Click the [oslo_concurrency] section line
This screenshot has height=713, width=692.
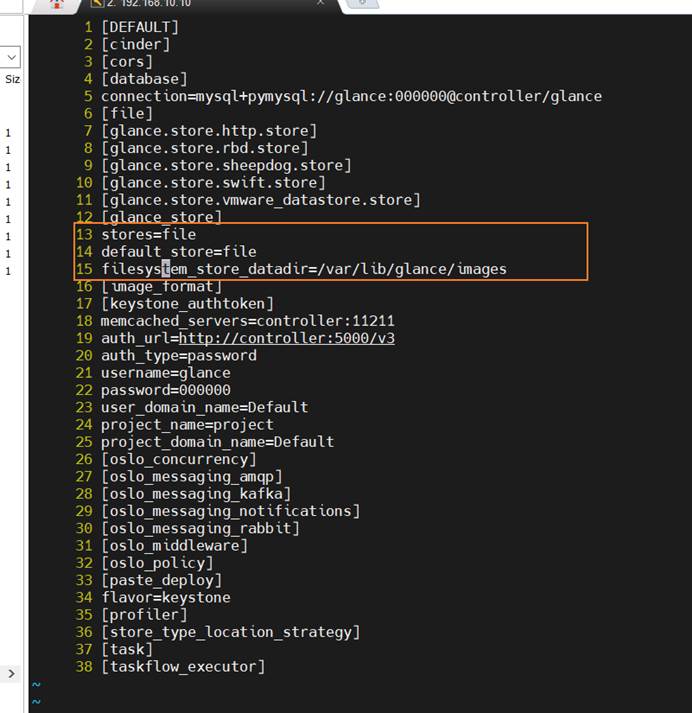tap(179, 459)
